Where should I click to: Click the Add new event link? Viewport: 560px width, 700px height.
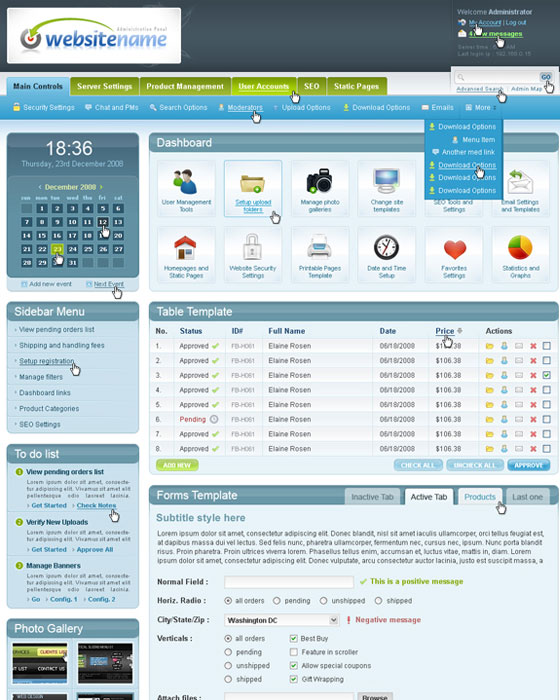pos(46,284)
